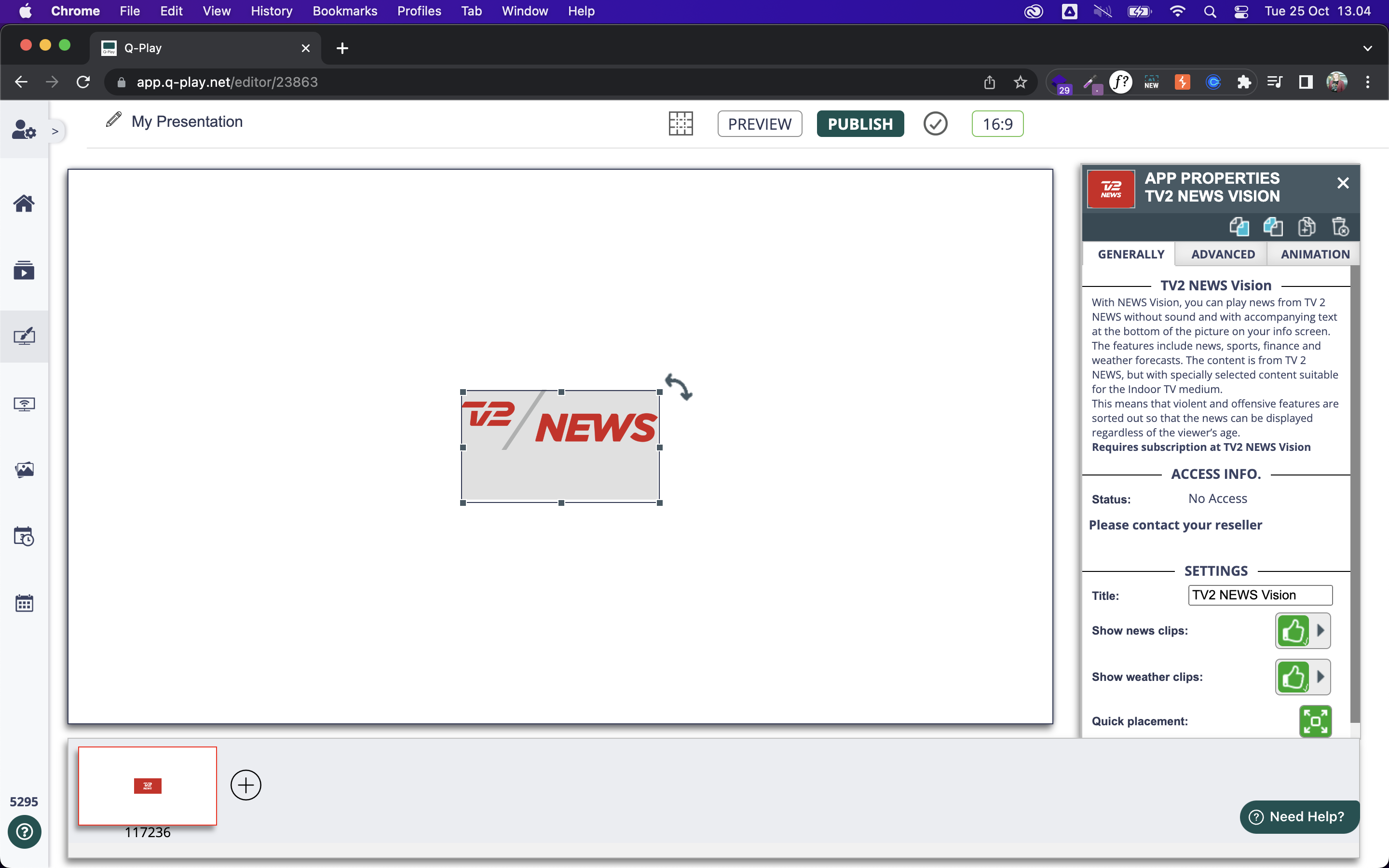Open the Chrome extensions puzzle icon
The image size is (1389, 868).
1244,82
